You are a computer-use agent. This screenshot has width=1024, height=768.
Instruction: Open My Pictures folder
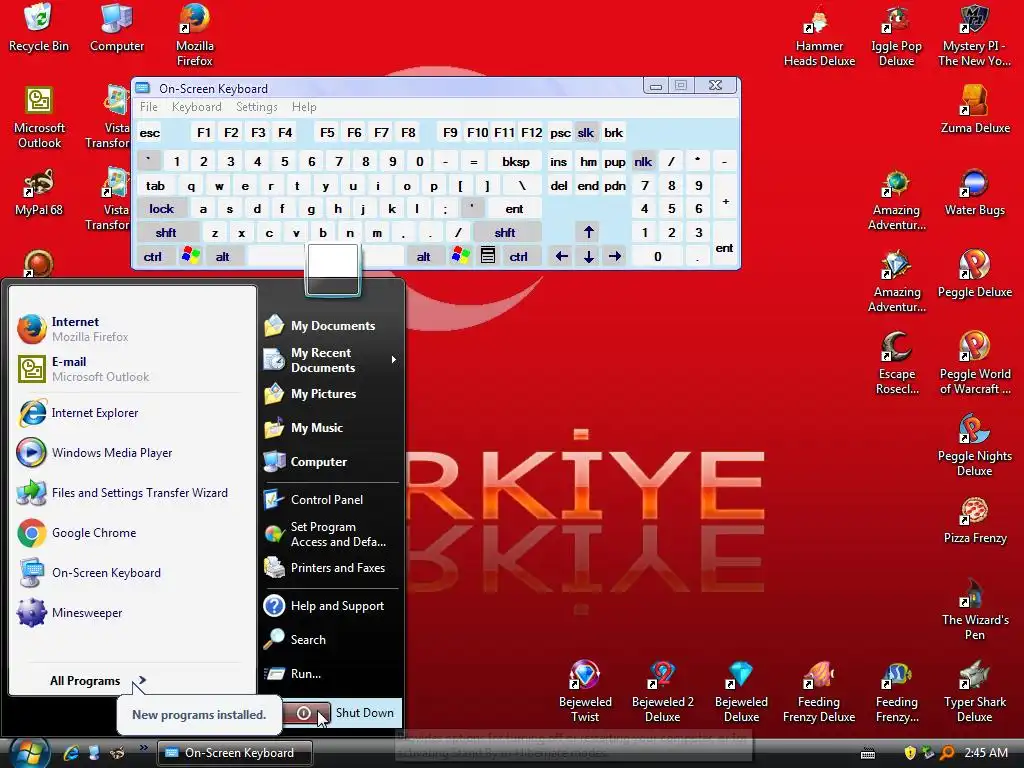(331, 394)
